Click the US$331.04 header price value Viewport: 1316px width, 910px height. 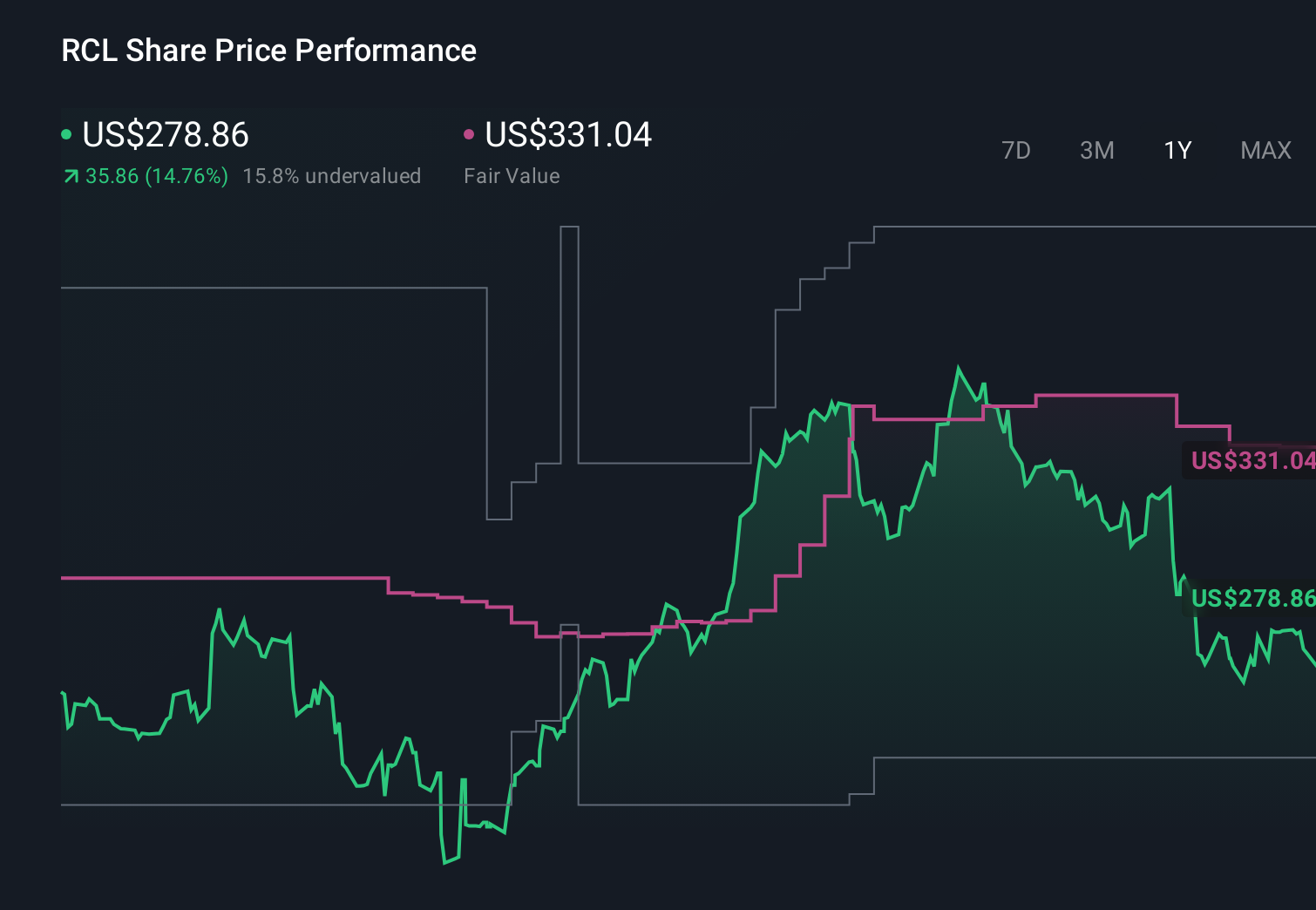[x=568, y=135]
